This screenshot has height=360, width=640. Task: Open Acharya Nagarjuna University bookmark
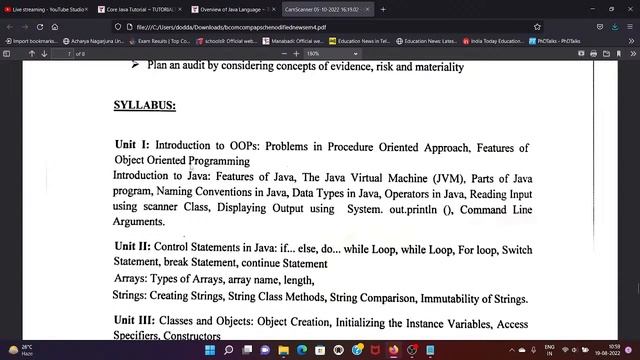(x=93, y=41)
